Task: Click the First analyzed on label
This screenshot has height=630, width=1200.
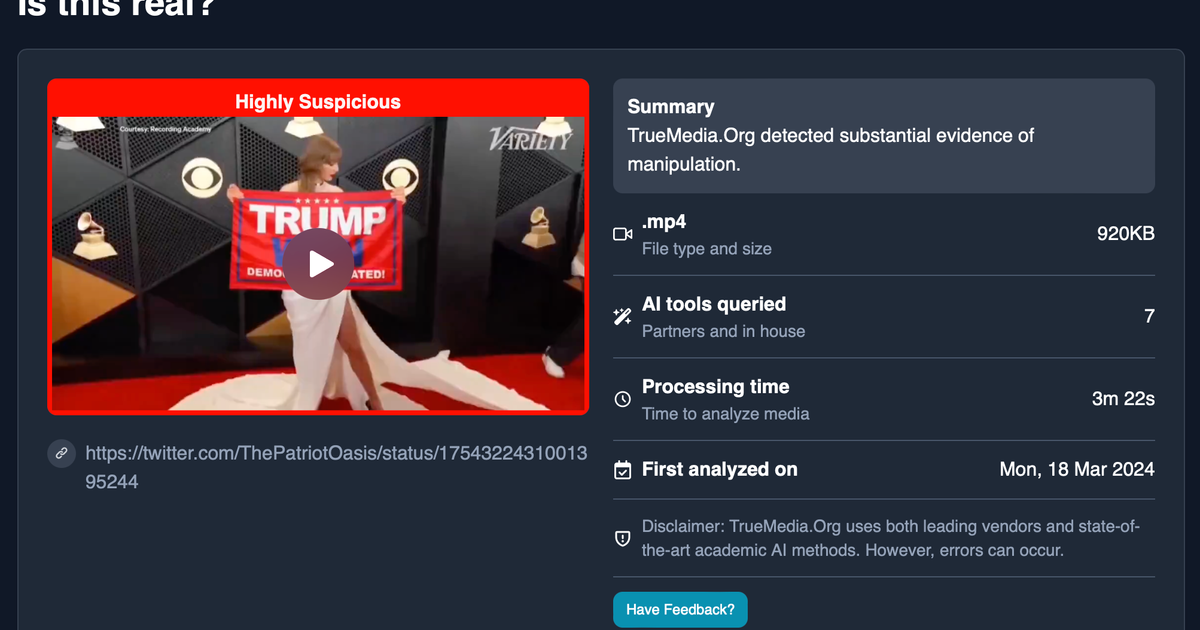Action: tap(720, 469)
